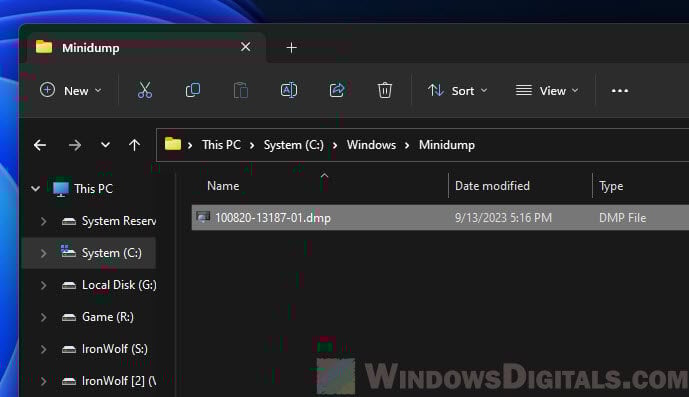Open recent locations chevron
Screen dimensions: 689x397
pos(105,145)
